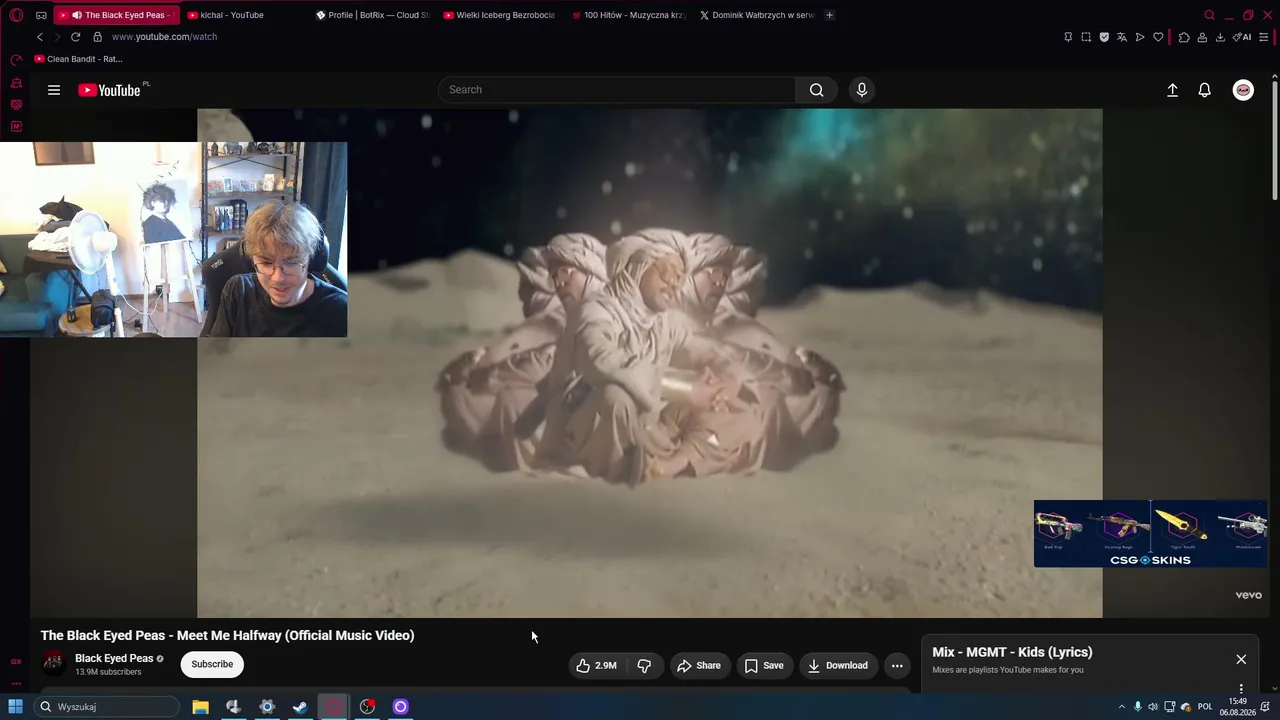1280x720 pixels.
Task: Switch to the Wielki Iceberg Bezrobocia tab
Action: pos(500,15)
